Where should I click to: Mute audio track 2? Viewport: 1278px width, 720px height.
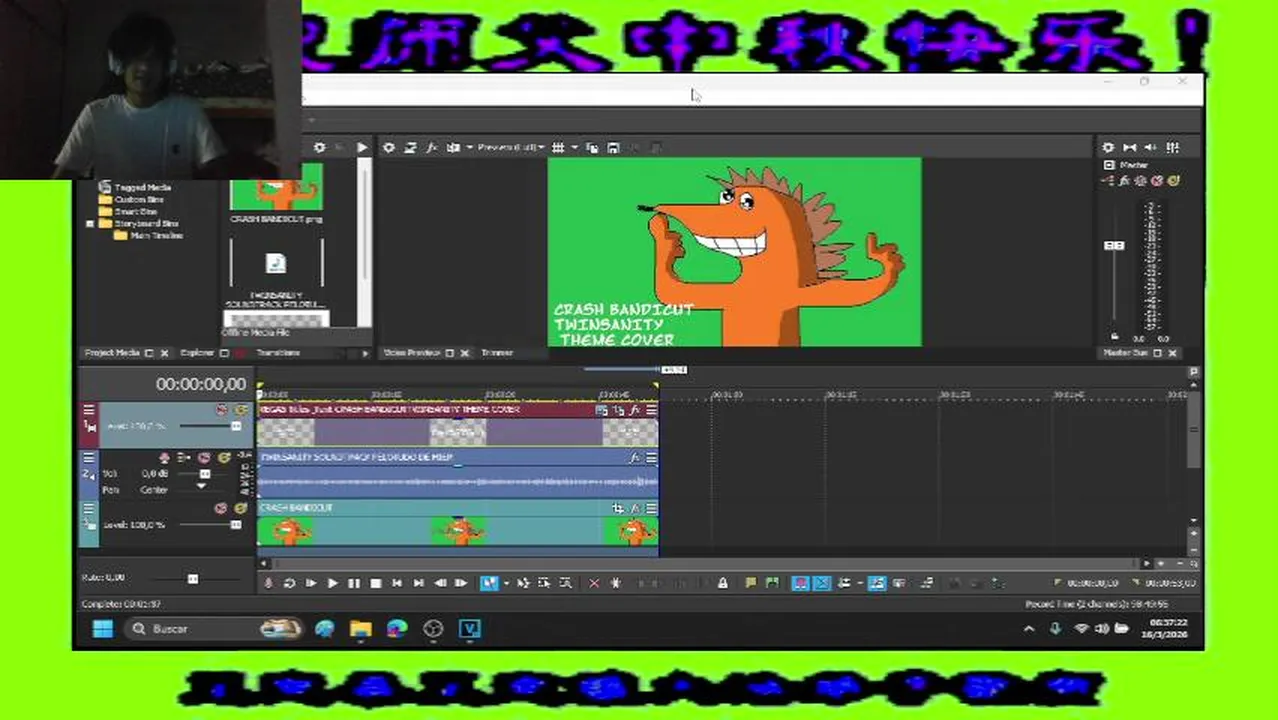tap(204, 458)
